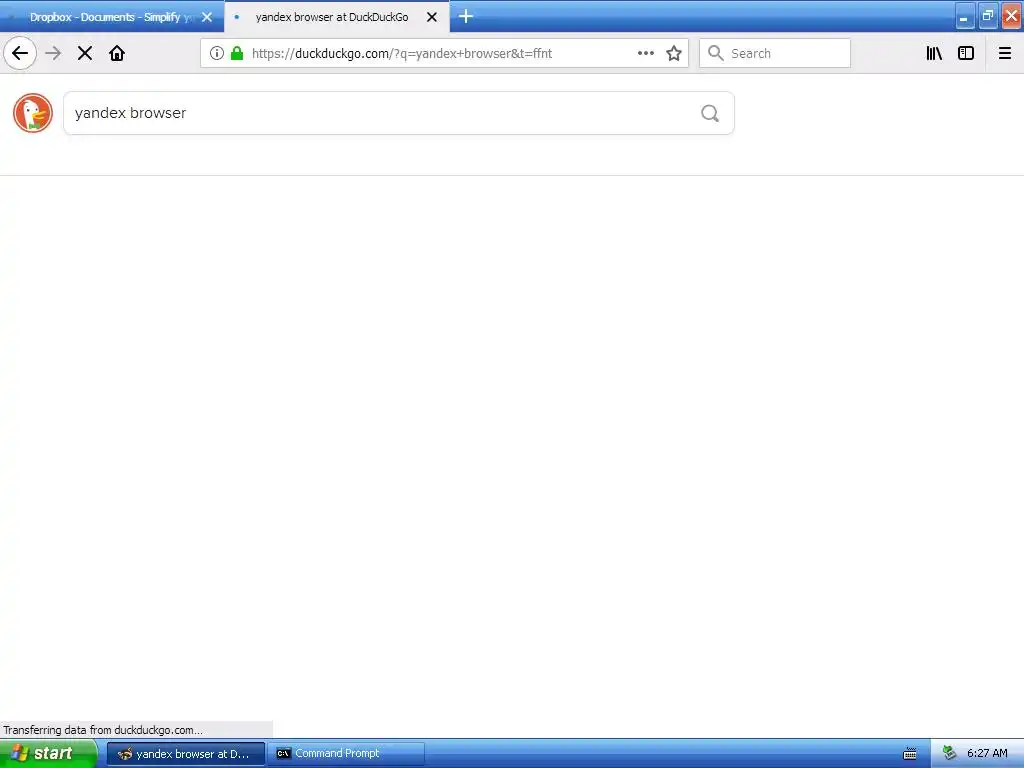Click the safely remove hardware tray icon

[x=950, y=754]
